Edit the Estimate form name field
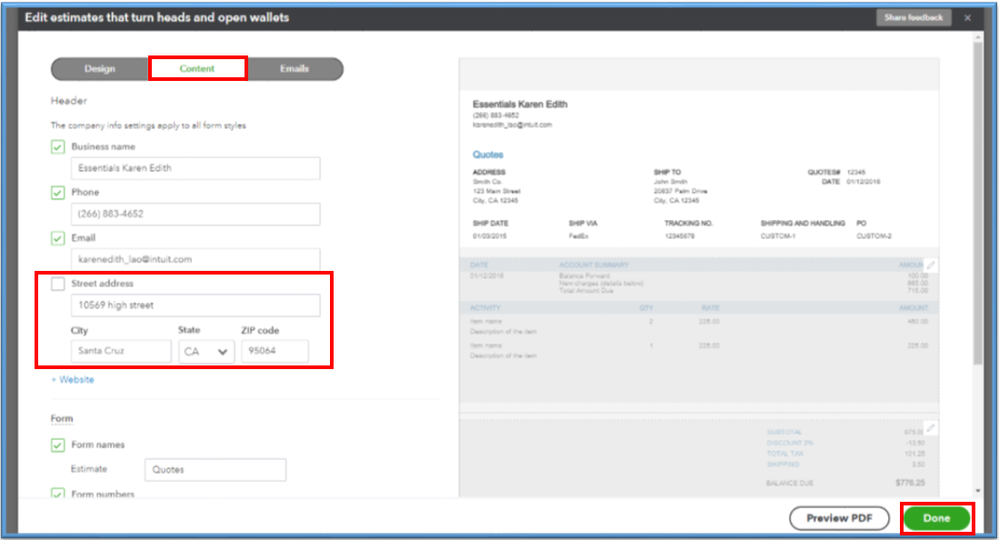Screen dimensions: 999x540 pos(215,470)
